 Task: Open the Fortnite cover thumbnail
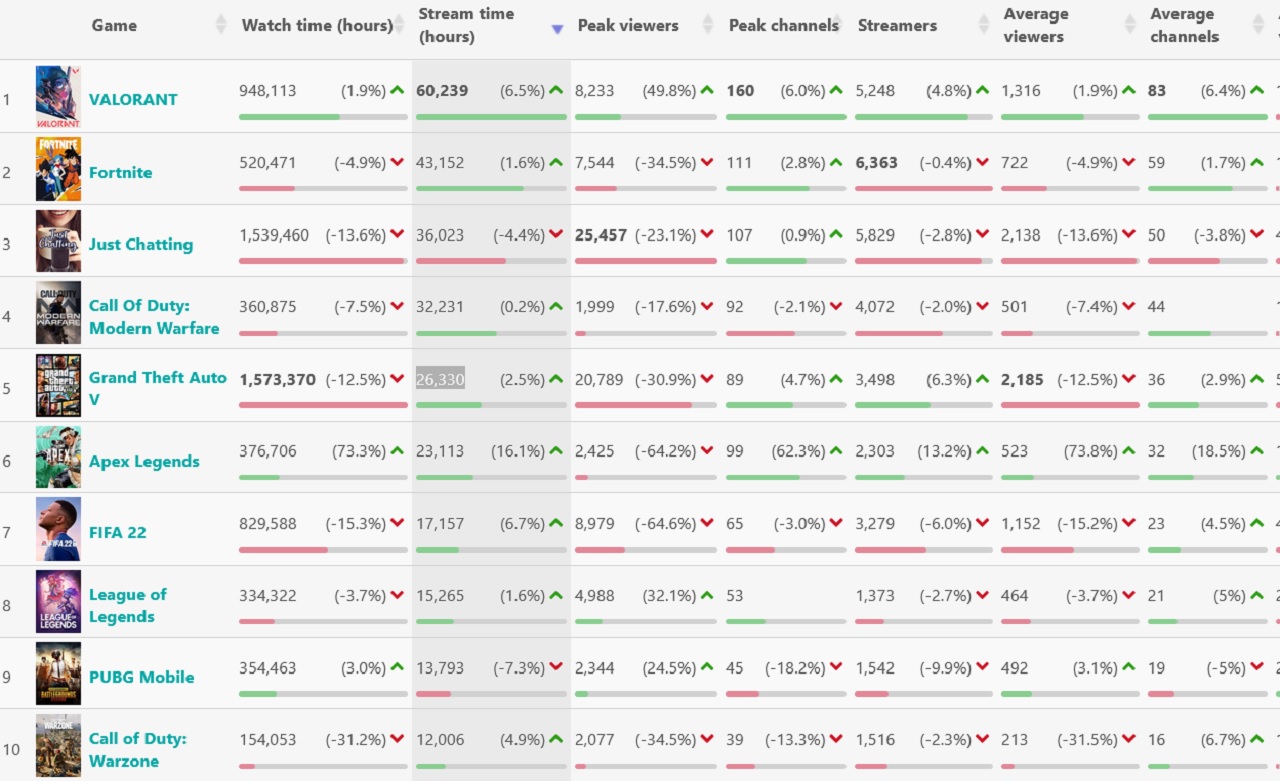[58, 169]
